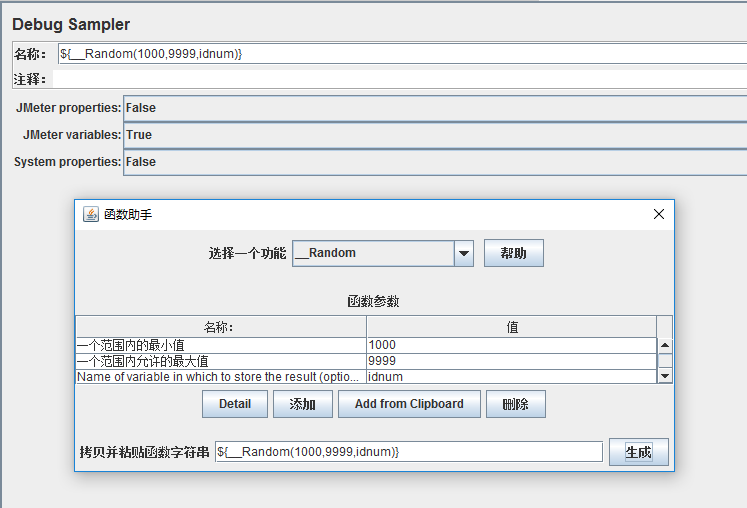Click the 名称 column header in parameter table
This screenshot has width=747, height=508.
click(221, 327)
